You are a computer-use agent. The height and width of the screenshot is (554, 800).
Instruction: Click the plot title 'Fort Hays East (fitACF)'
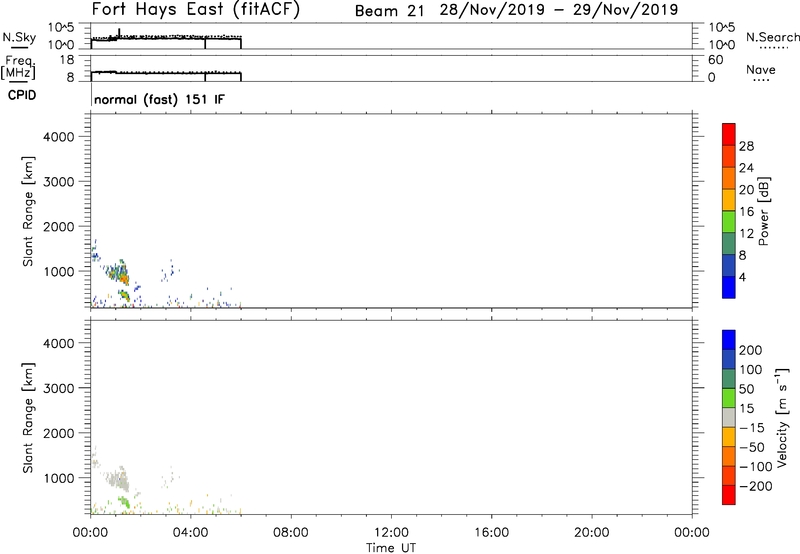(195, 9)
